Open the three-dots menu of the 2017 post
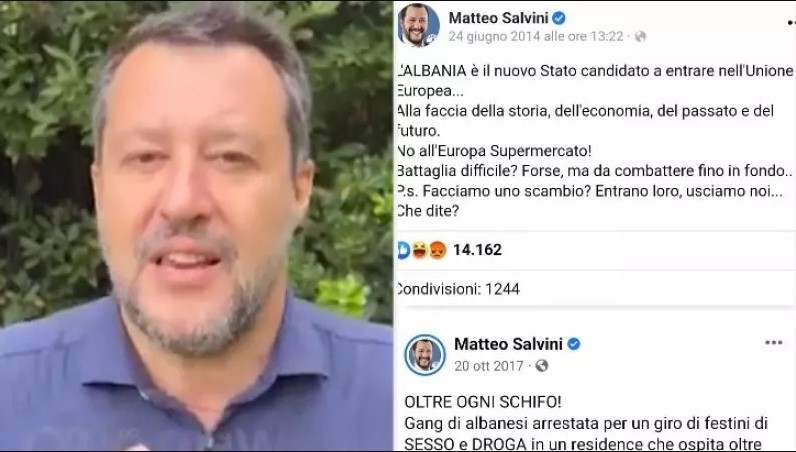796x452 pixels. coord(773,343)
